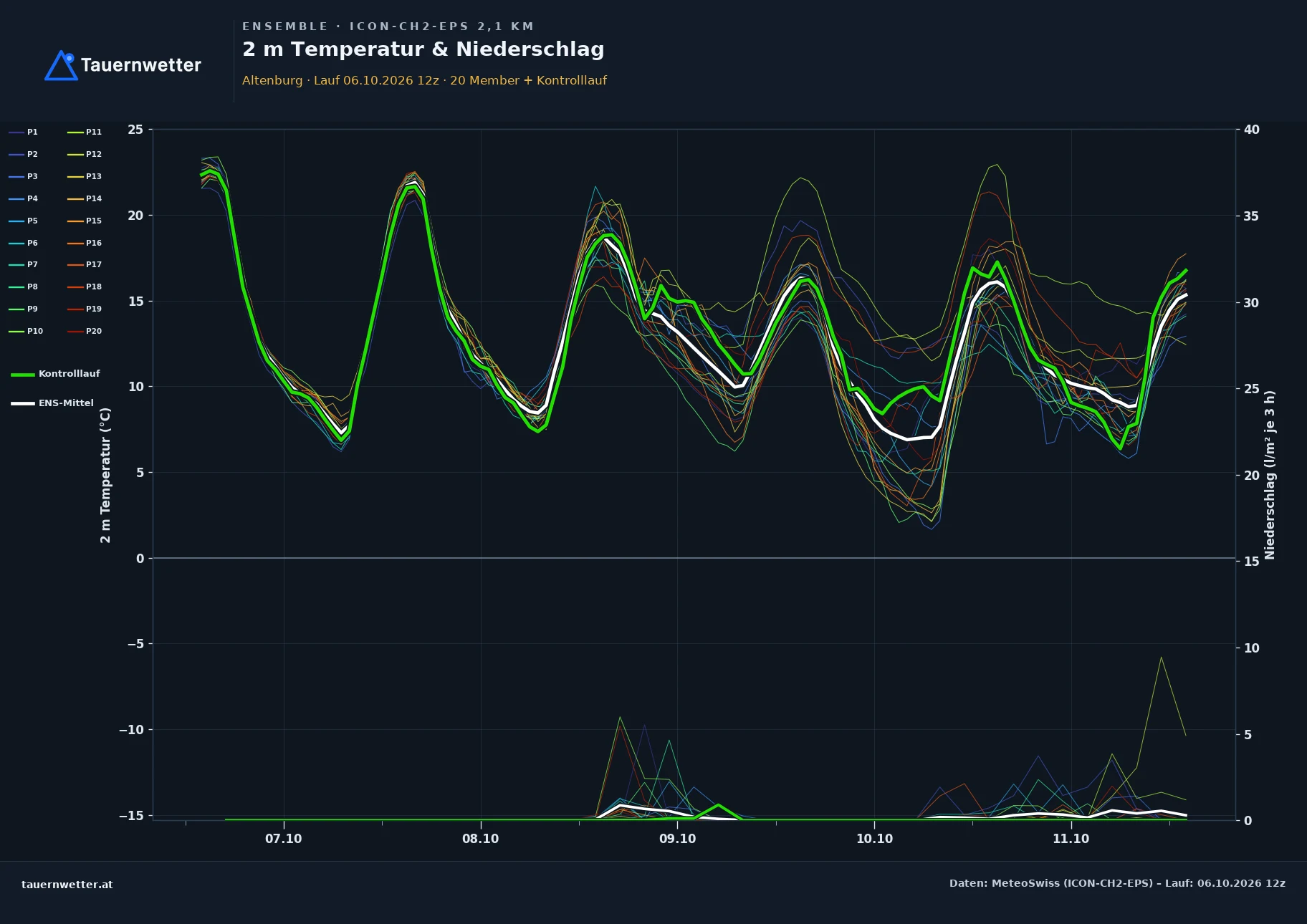Click the 0 temperature axis value
Image resolution: width=1307 pixels, height=924 pixels.
(140, 559)
